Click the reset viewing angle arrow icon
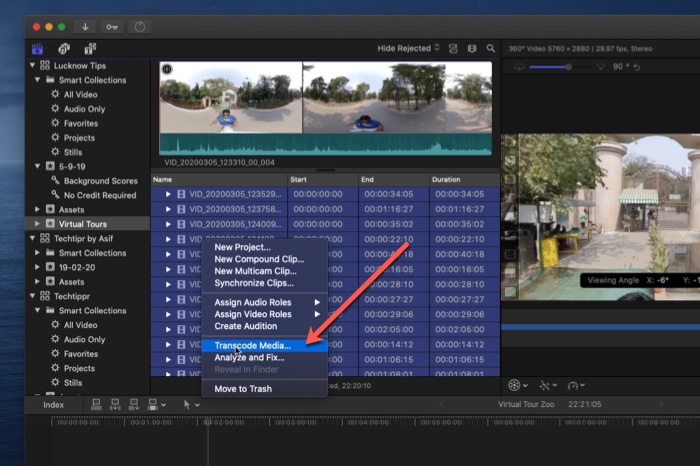 [637, 67]
